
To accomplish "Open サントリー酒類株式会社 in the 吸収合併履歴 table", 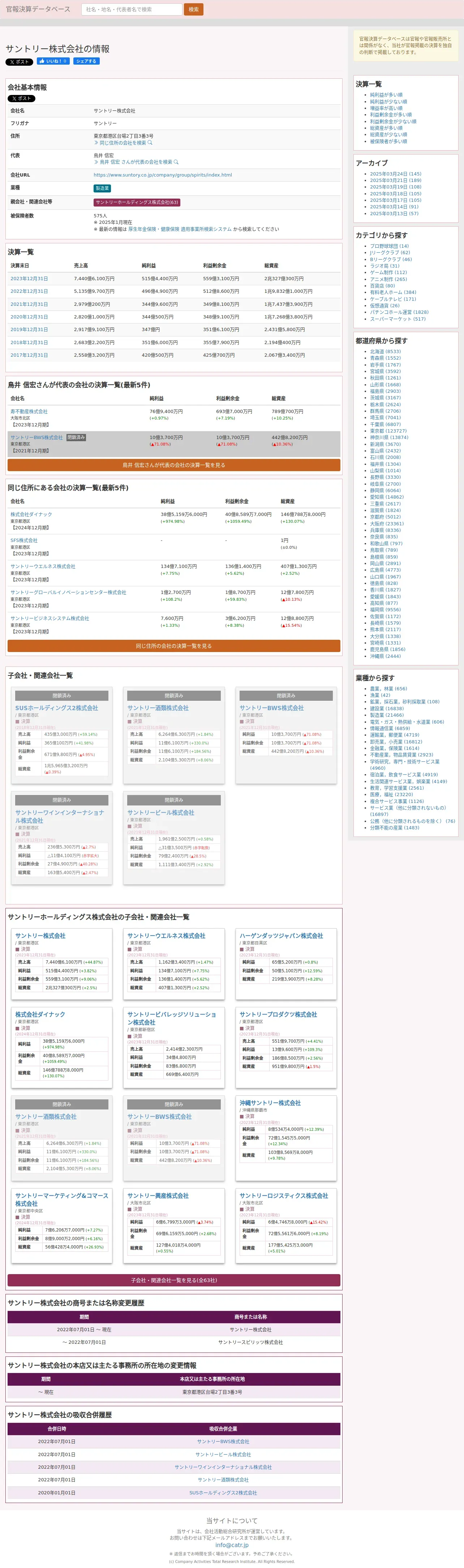I will coord(223,1480).
